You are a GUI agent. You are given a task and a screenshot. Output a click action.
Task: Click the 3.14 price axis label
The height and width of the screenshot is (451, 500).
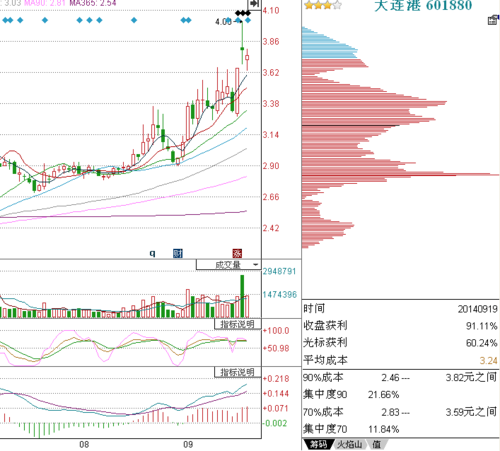[x=271, y=135]
